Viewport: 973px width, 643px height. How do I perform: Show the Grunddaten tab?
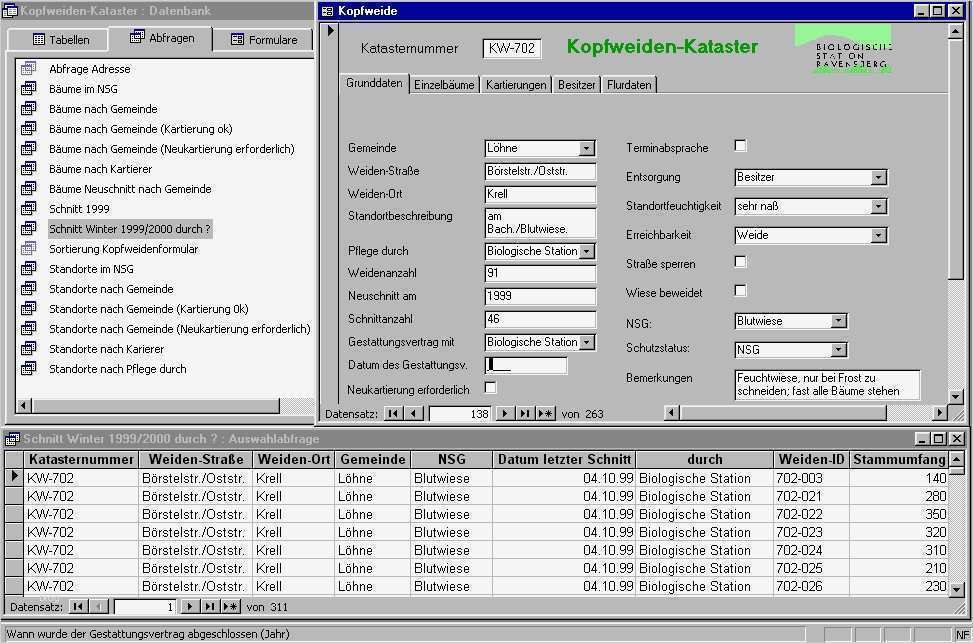(x=374, y=83)
